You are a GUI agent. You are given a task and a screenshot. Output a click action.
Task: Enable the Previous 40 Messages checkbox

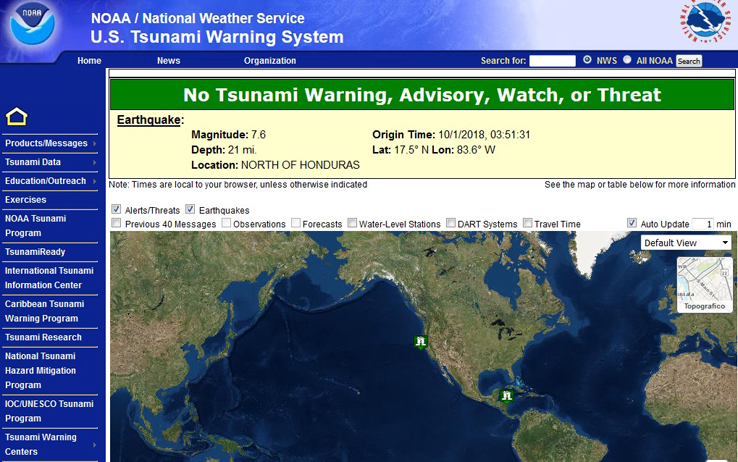point(116,223)
